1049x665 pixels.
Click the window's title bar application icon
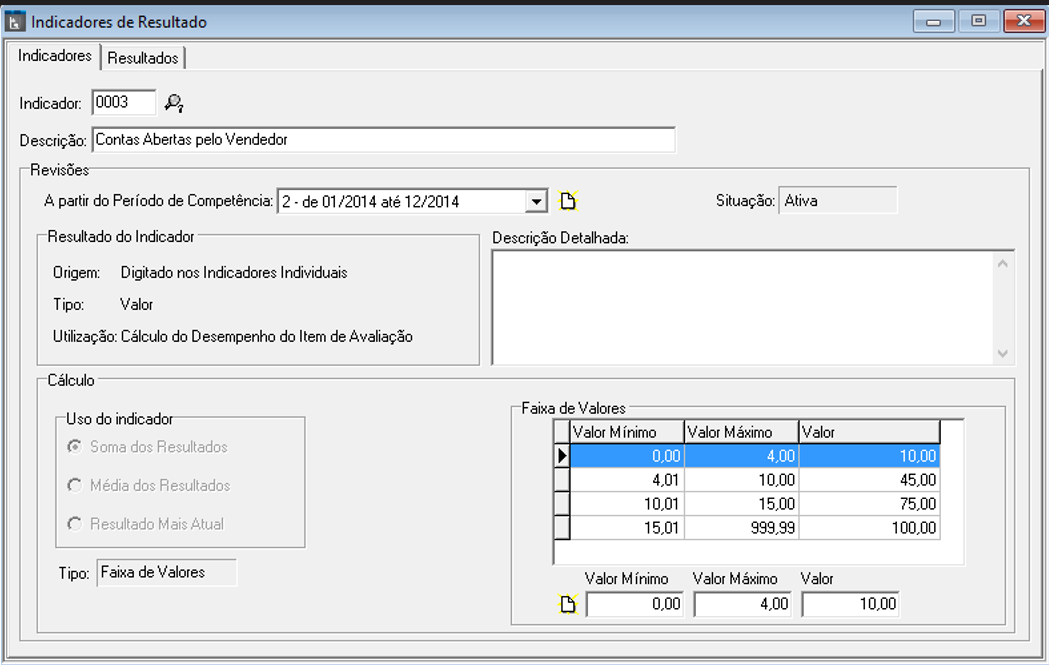(16, 22)
